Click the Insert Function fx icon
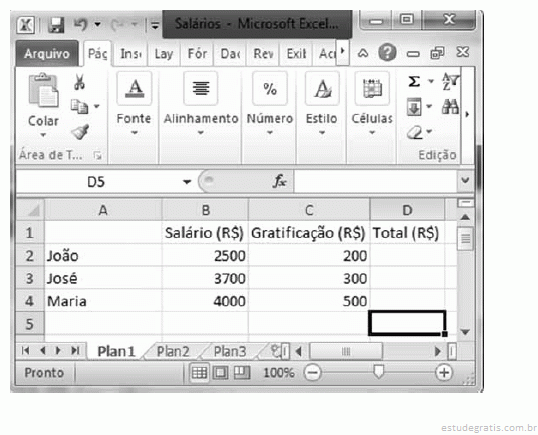The height and width of the screenshot is (435, 538). (x=280, y=181)
